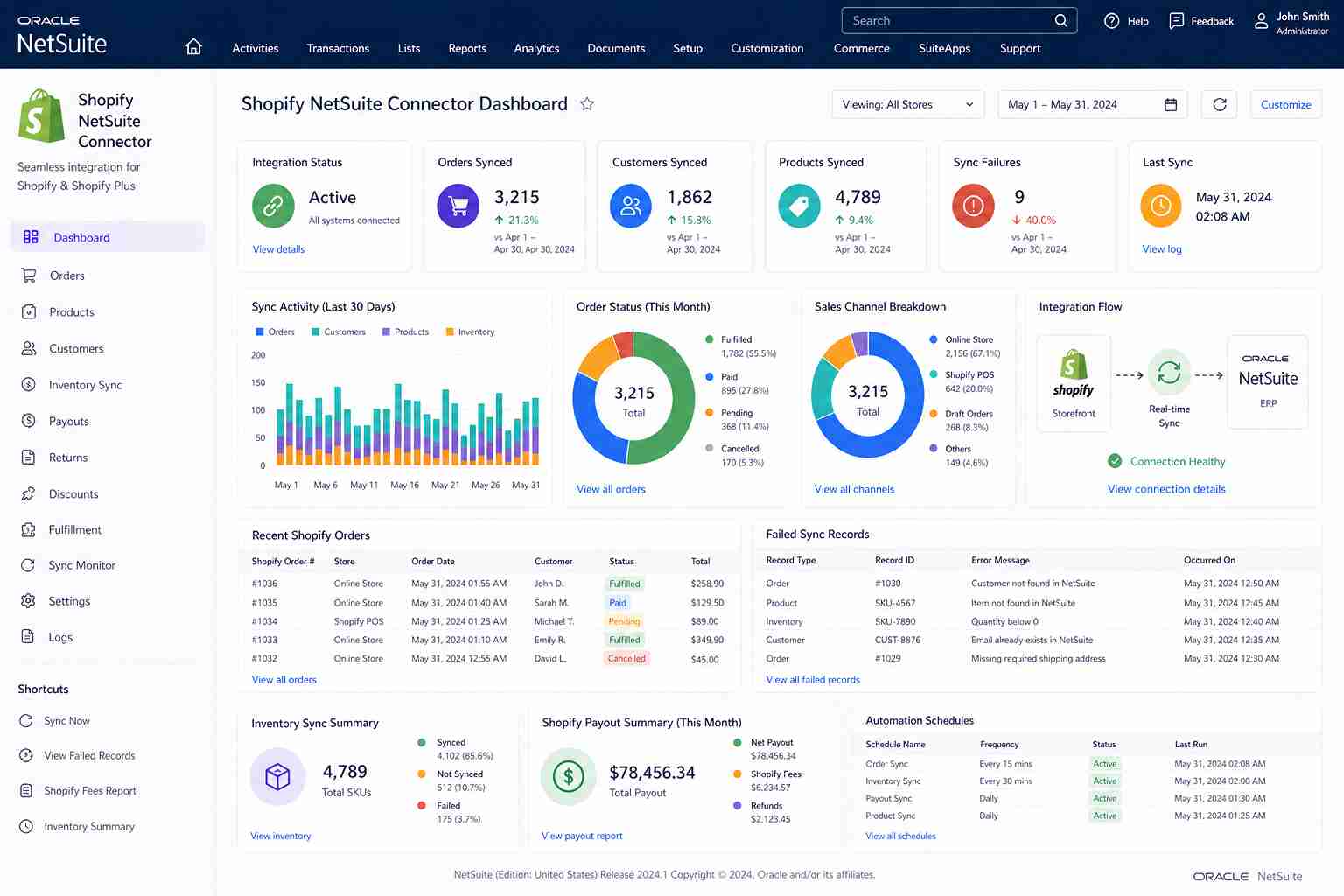Screen dimensions: 1344x896
Task: Select Dashboard in the sidebar
Action: pos(108,237)
